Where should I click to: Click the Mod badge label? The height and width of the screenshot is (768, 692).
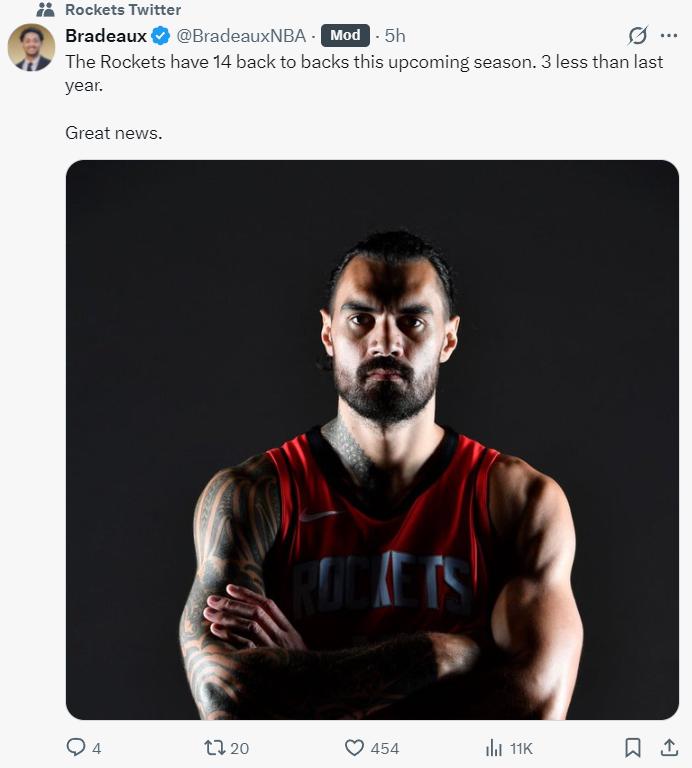(x=345, y=36)
